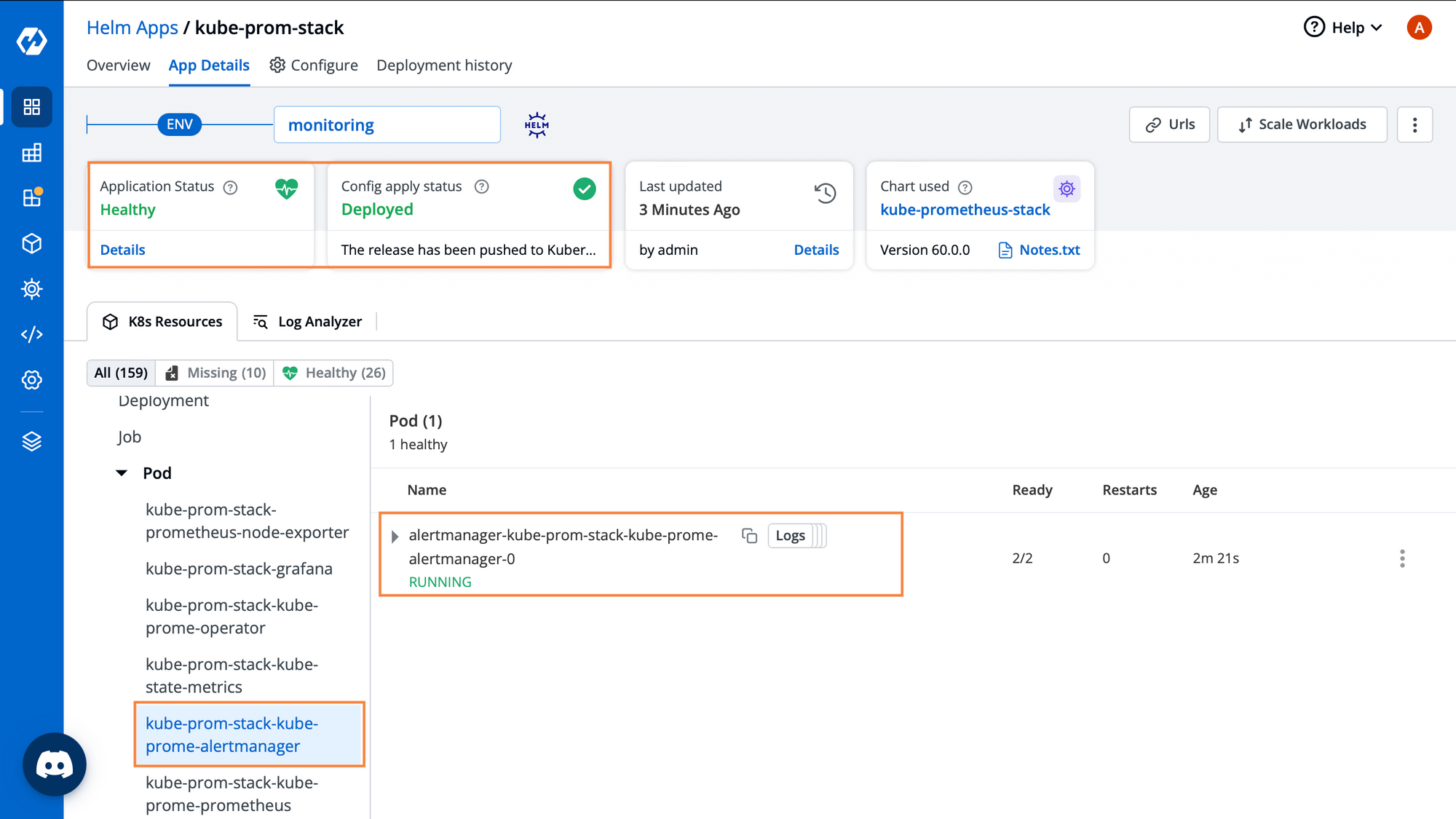The height and width of the screenshot is (819, 1456).
Task: Click the Devtron logo in sidebar
Action: coord(32,41)
